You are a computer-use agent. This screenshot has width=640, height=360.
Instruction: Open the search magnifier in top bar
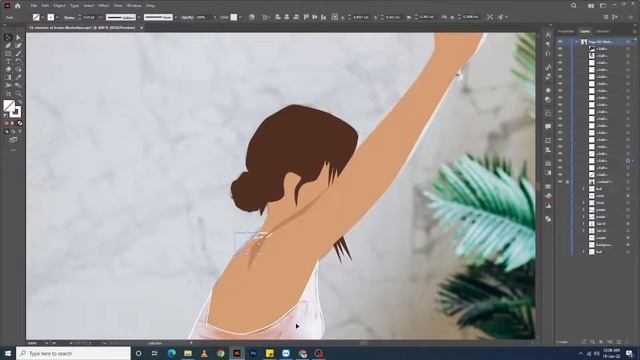pos(574,6)
